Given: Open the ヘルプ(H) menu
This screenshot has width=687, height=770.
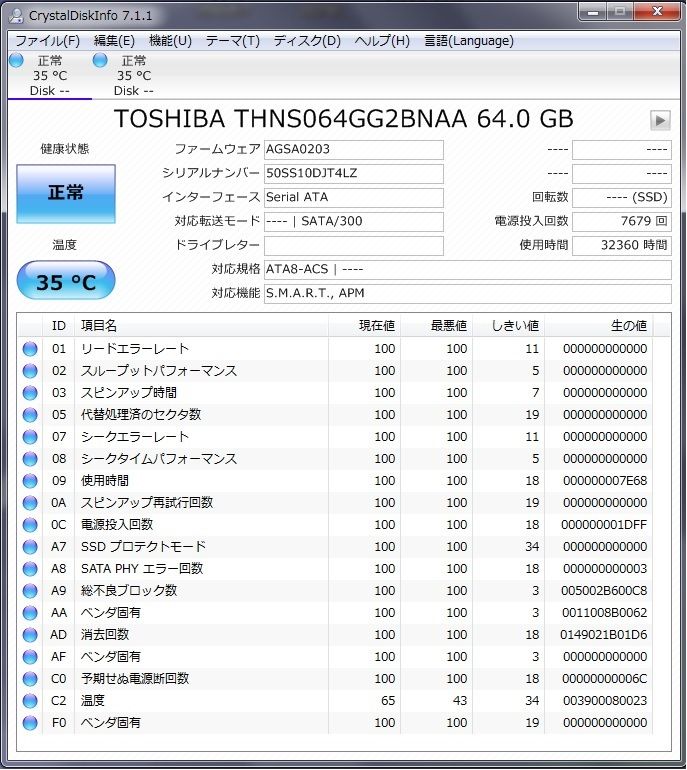Looking at the screenshot, I should pos(382,40).
